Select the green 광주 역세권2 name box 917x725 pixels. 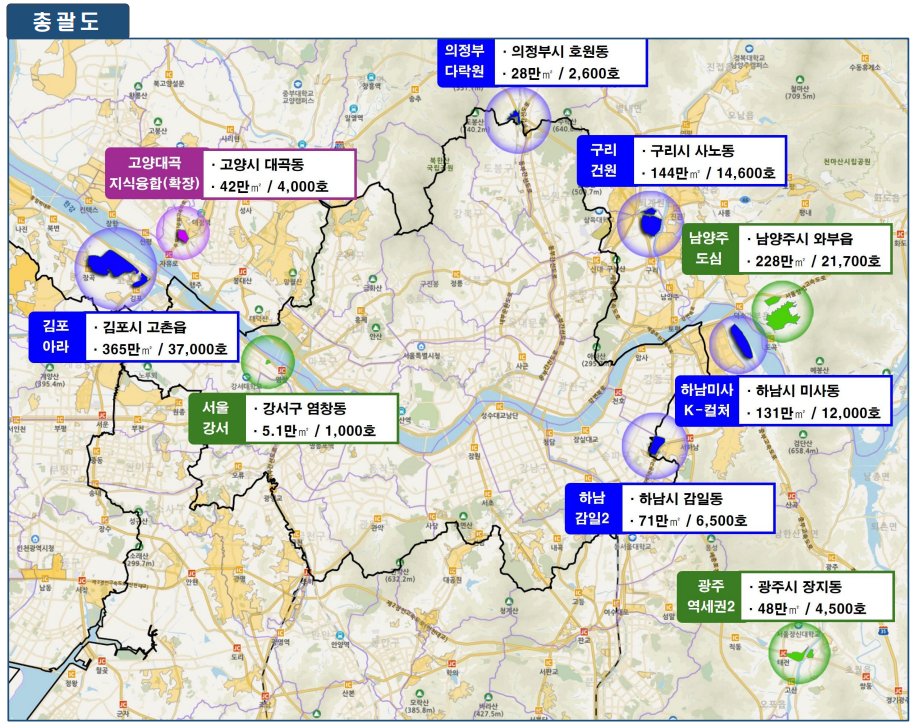point(711,596)
